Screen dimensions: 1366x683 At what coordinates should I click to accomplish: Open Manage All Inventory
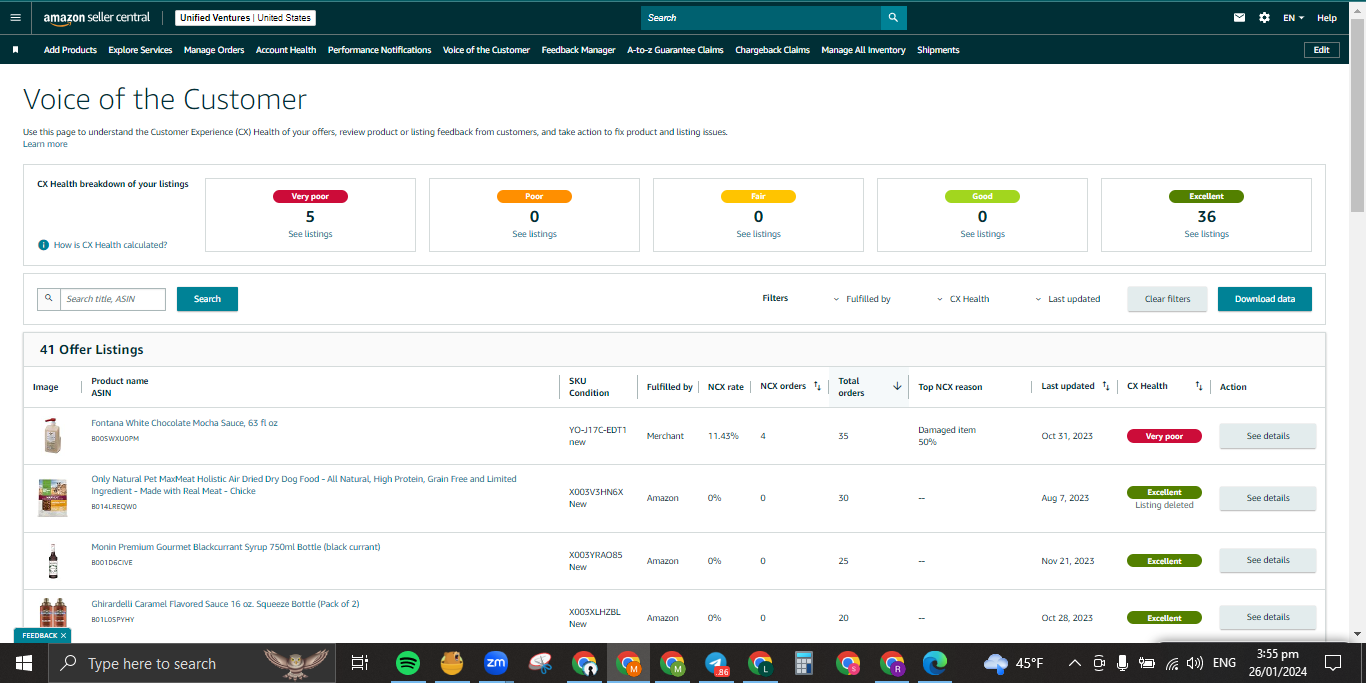point(864,50)
